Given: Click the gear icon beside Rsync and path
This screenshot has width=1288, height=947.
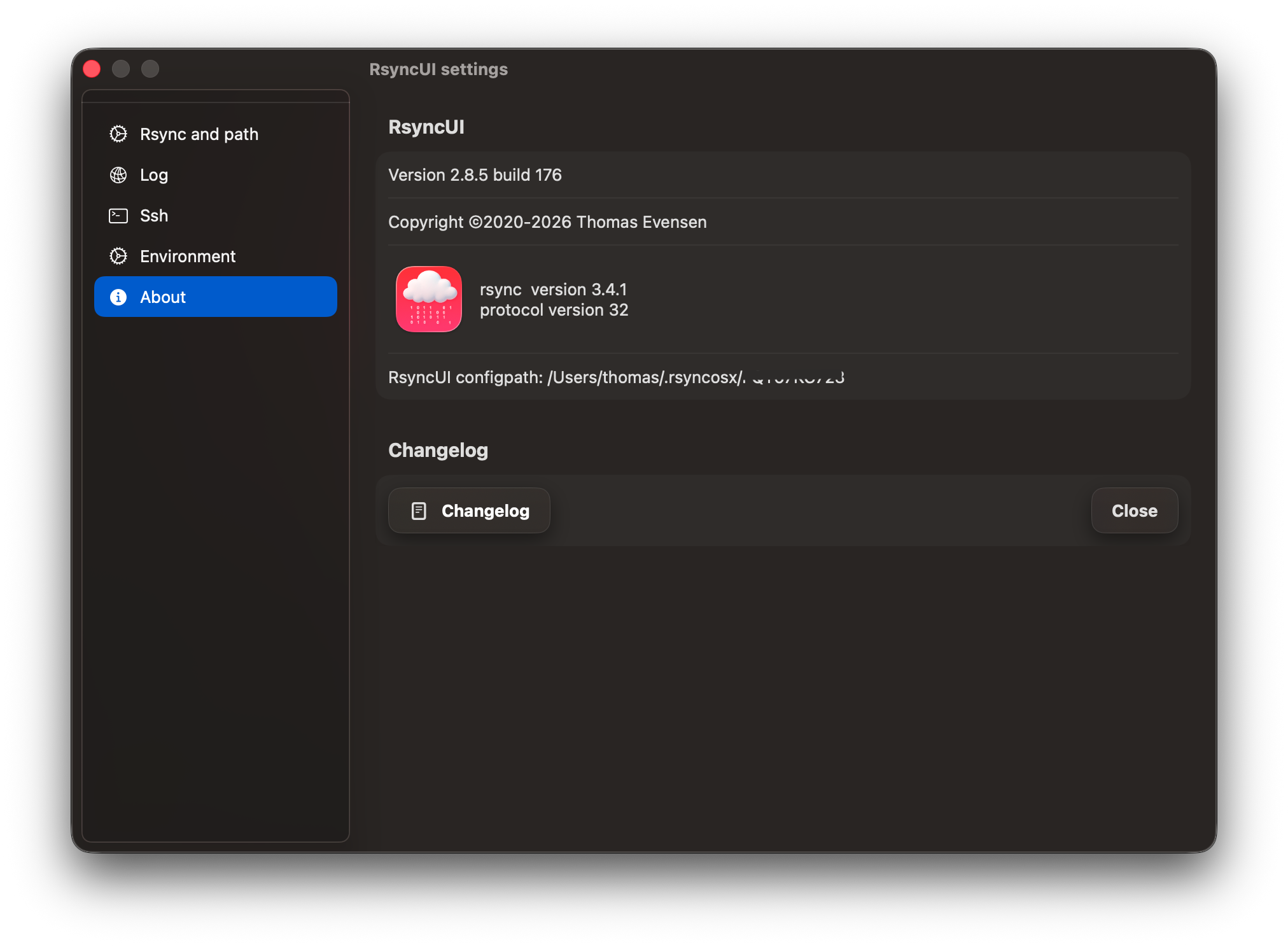Looking at the screenshot, I should (x=118, y=134).
